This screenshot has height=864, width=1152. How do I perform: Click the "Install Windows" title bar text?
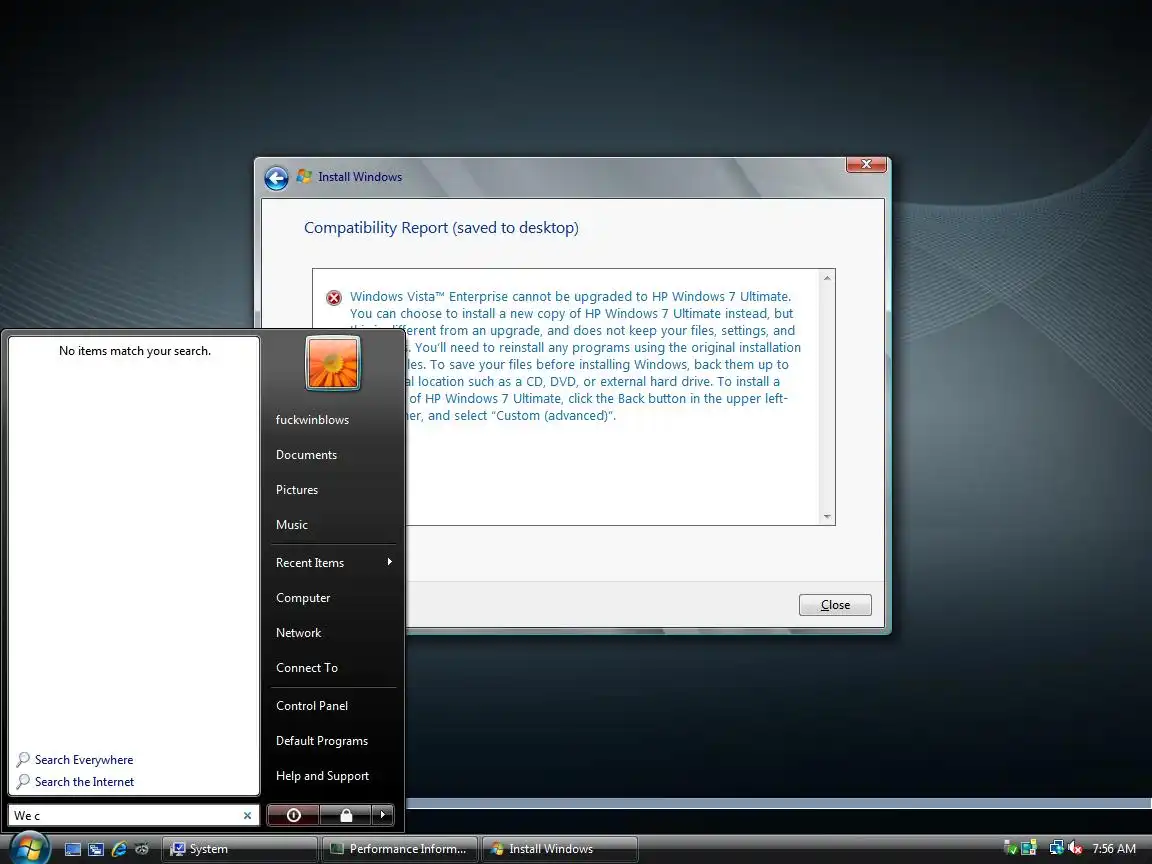(360, 177)
